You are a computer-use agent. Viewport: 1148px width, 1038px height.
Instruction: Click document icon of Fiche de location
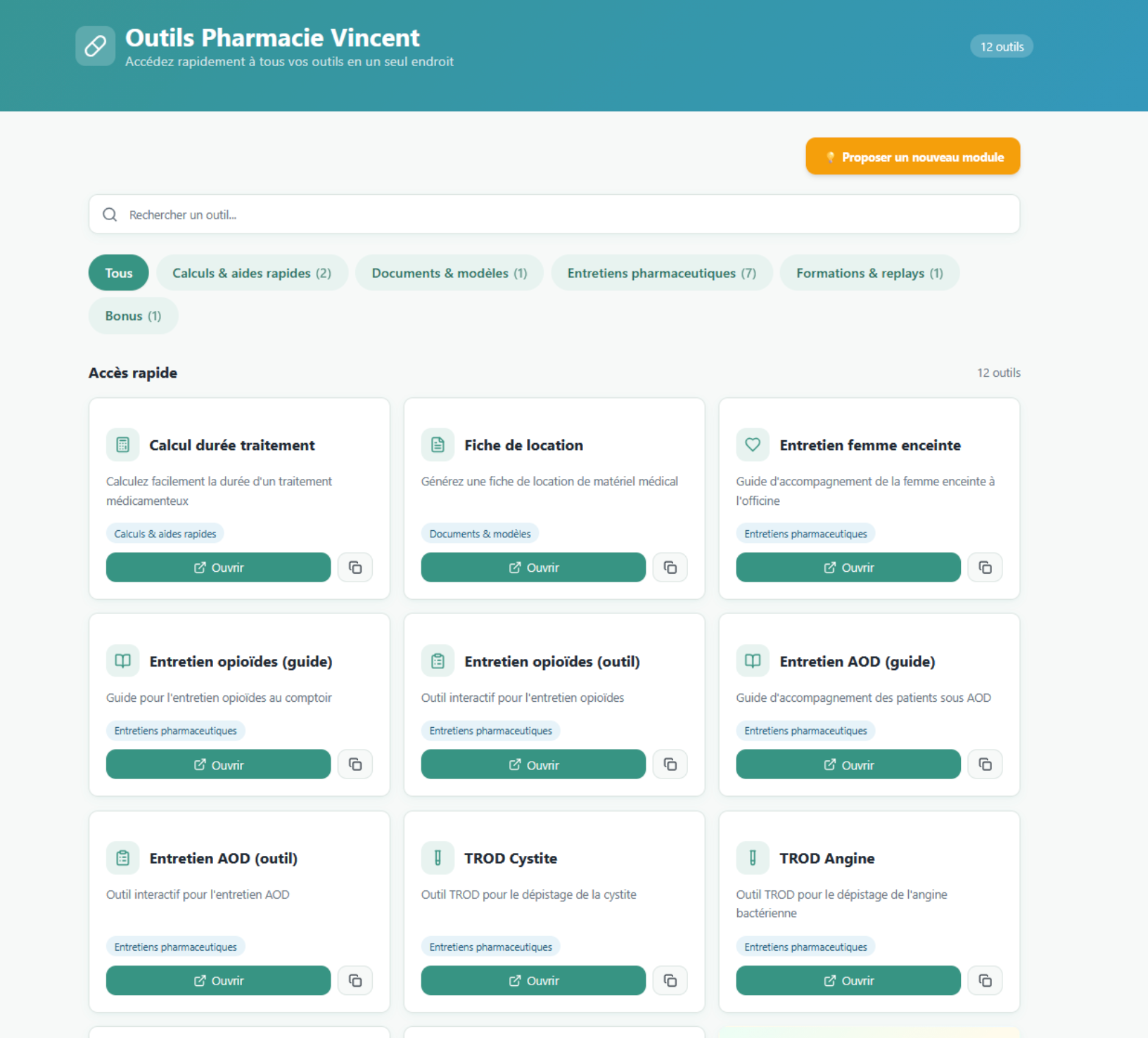pos(438,444)
